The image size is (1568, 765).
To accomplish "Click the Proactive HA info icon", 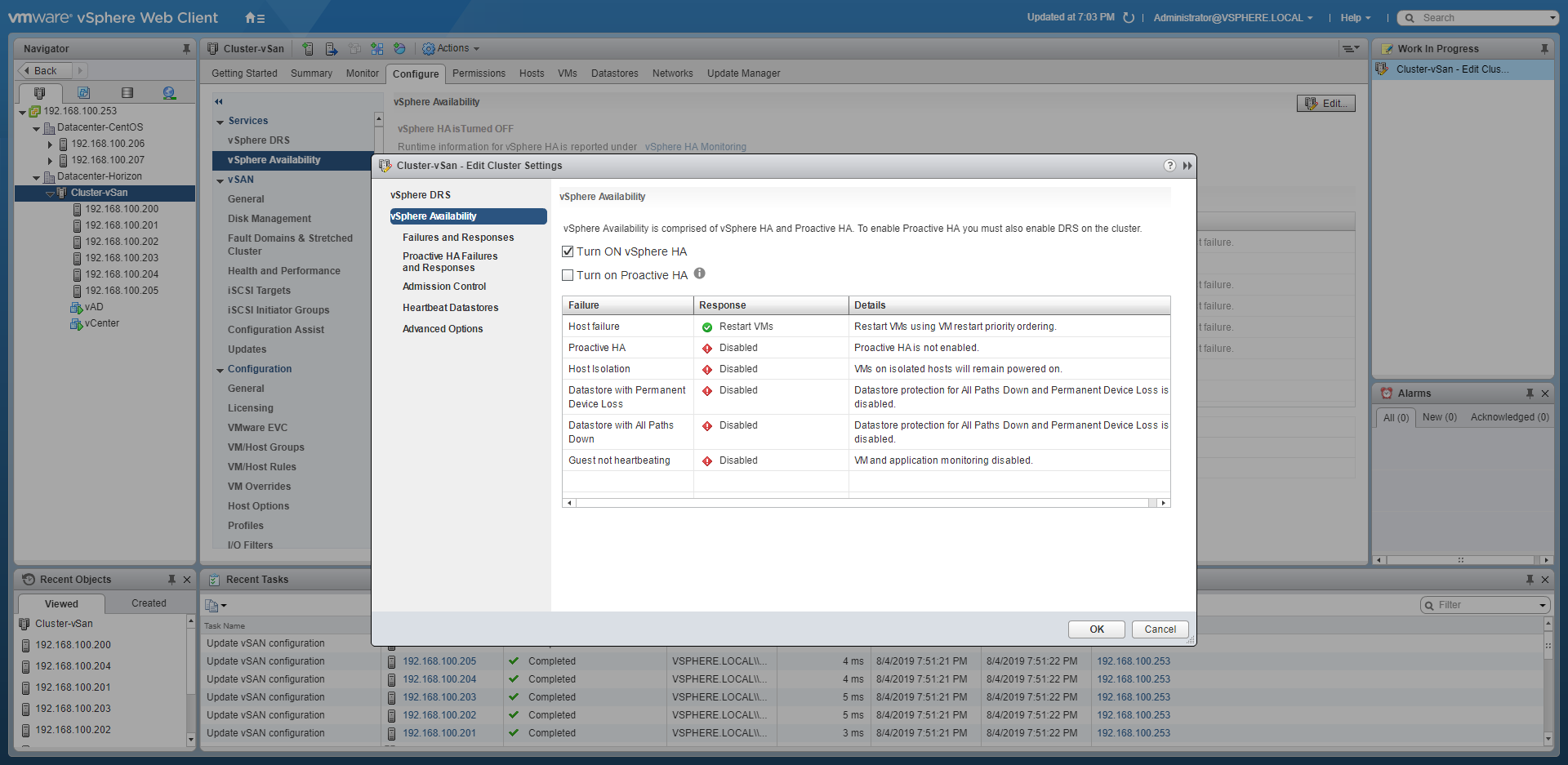I will [700, 274].
